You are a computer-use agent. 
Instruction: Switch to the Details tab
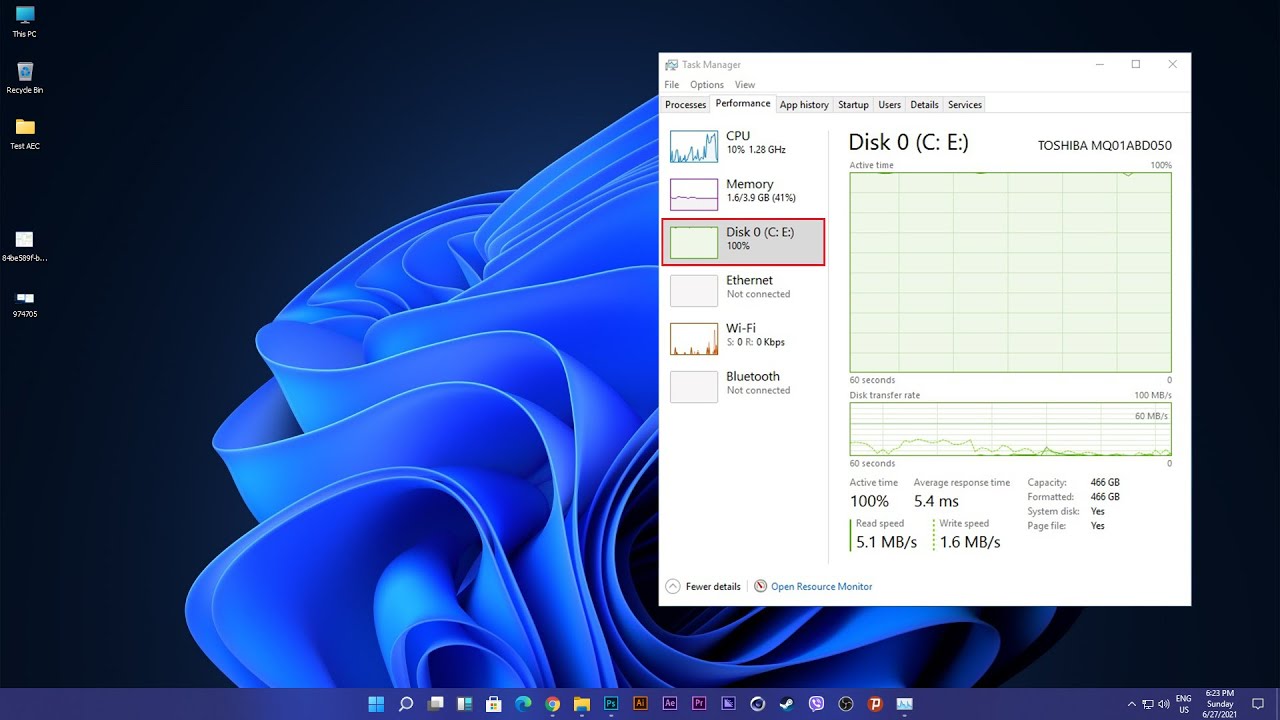click(924, 105)
